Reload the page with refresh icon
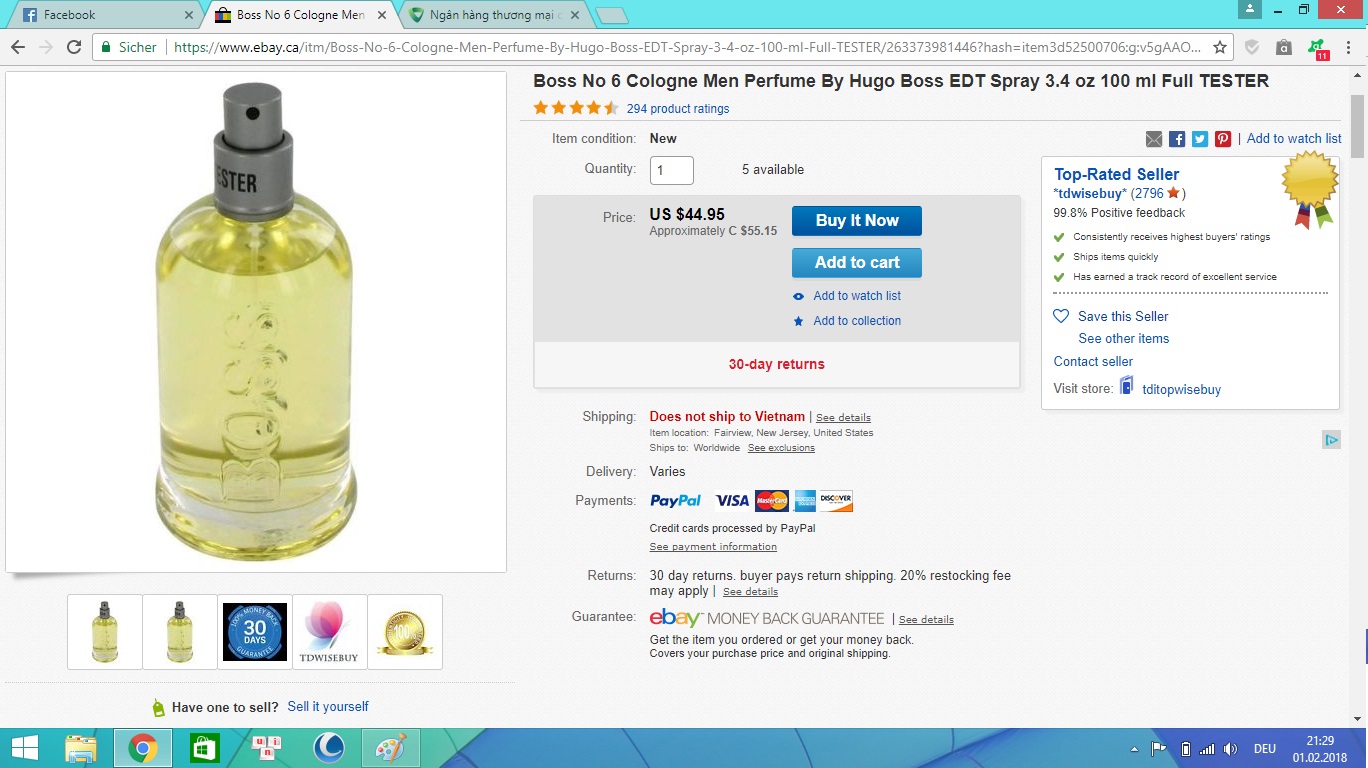Screen dimensions: 1368x768 coord(74,47)
